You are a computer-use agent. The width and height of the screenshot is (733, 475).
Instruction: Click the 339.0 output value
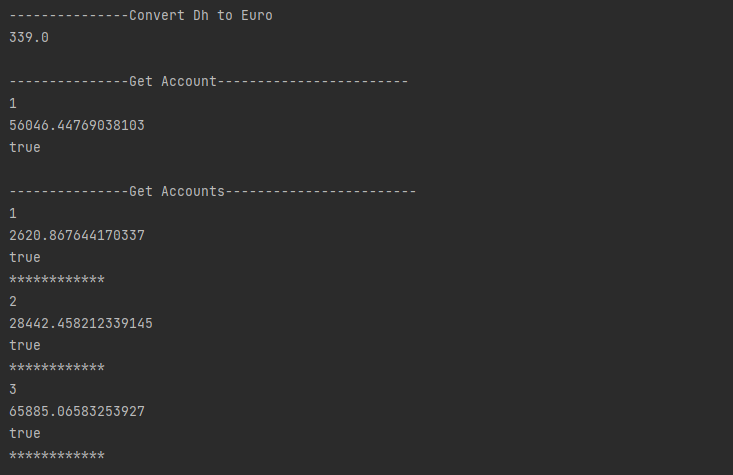coord(29,37)
